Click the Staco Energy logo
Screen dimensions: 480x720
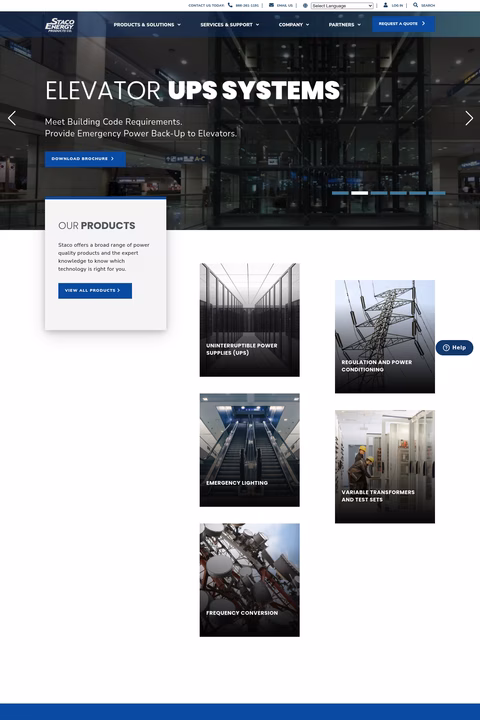pos(60,24)
